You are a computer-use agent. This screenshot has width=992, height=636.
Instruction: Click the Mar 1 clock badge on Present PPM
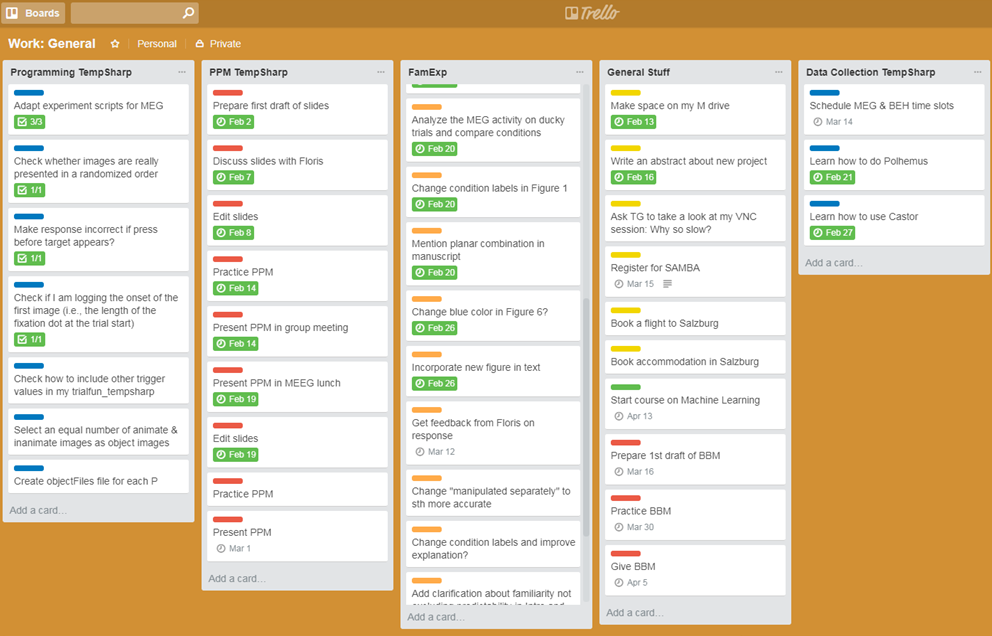point(234,549)
